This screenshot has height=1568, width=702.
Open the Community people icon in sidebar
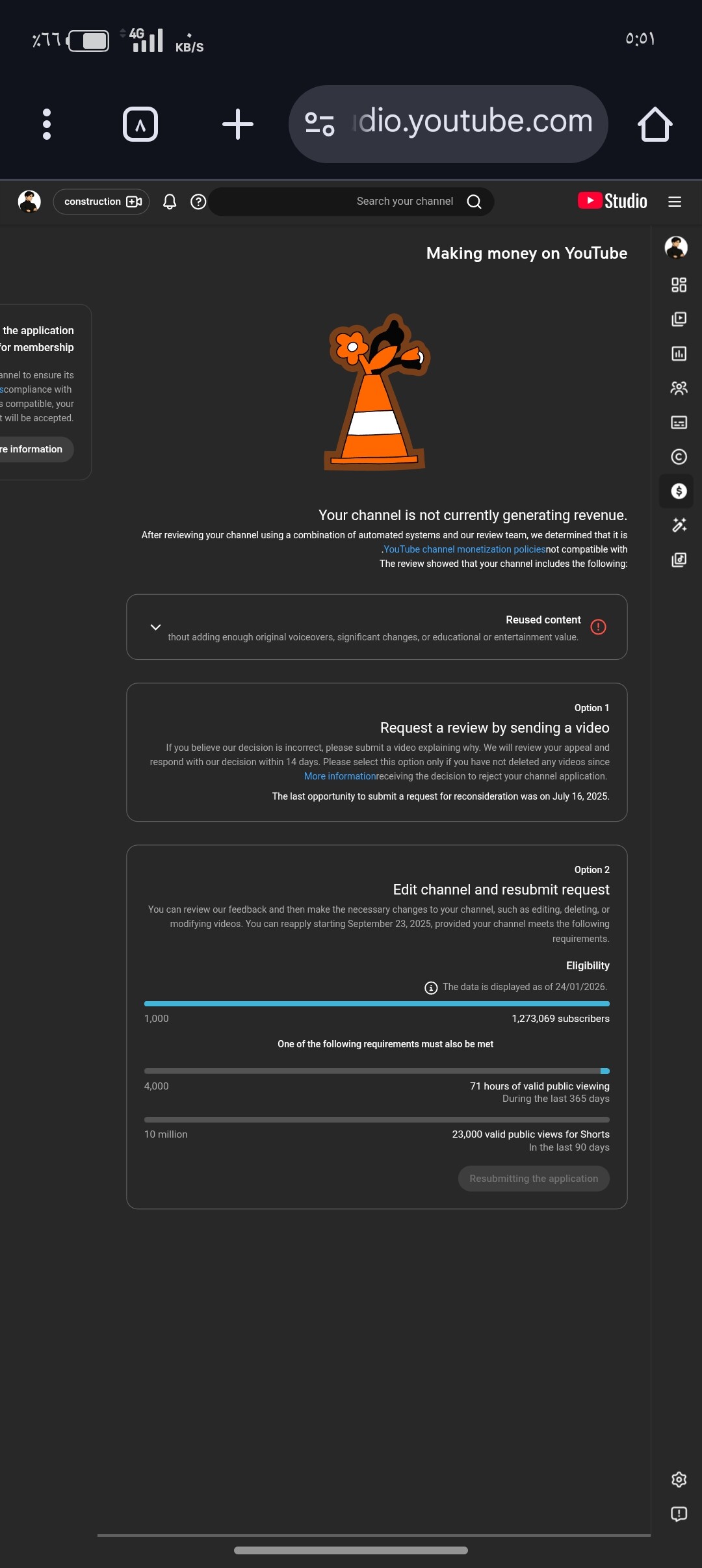tap(679, 388)
